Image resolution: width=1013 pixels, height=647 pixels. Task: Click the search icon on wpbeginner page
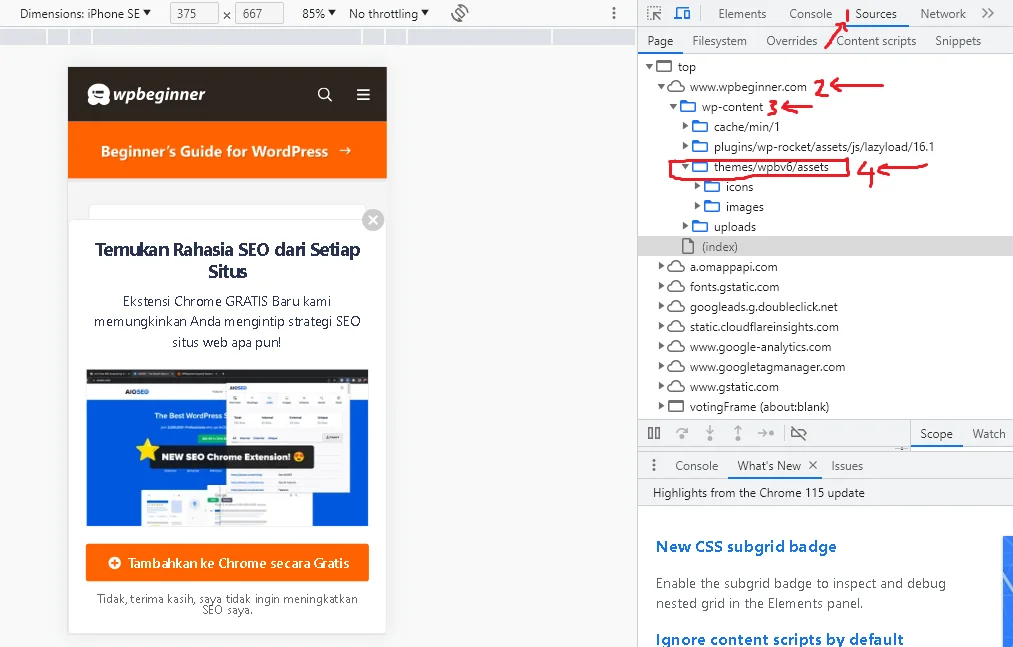click(x=325, y=95)
